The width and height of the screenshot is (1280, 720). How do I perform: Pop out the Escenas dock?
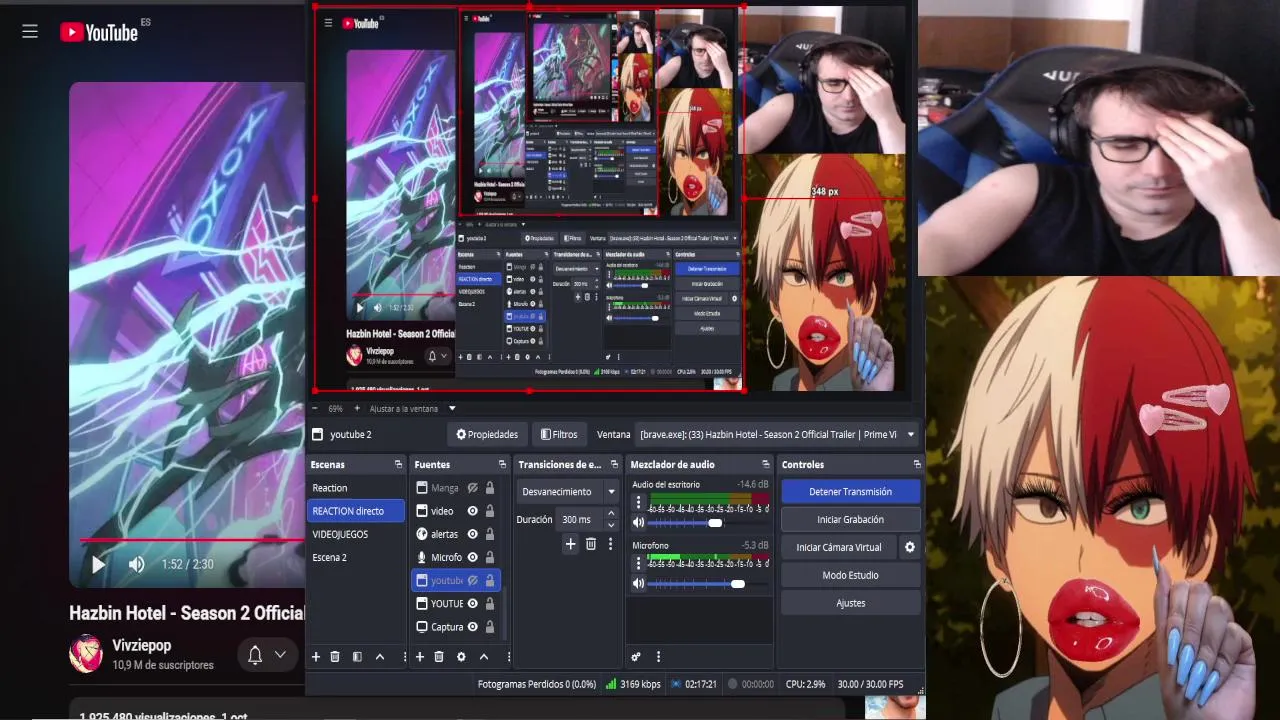[398, 464]
